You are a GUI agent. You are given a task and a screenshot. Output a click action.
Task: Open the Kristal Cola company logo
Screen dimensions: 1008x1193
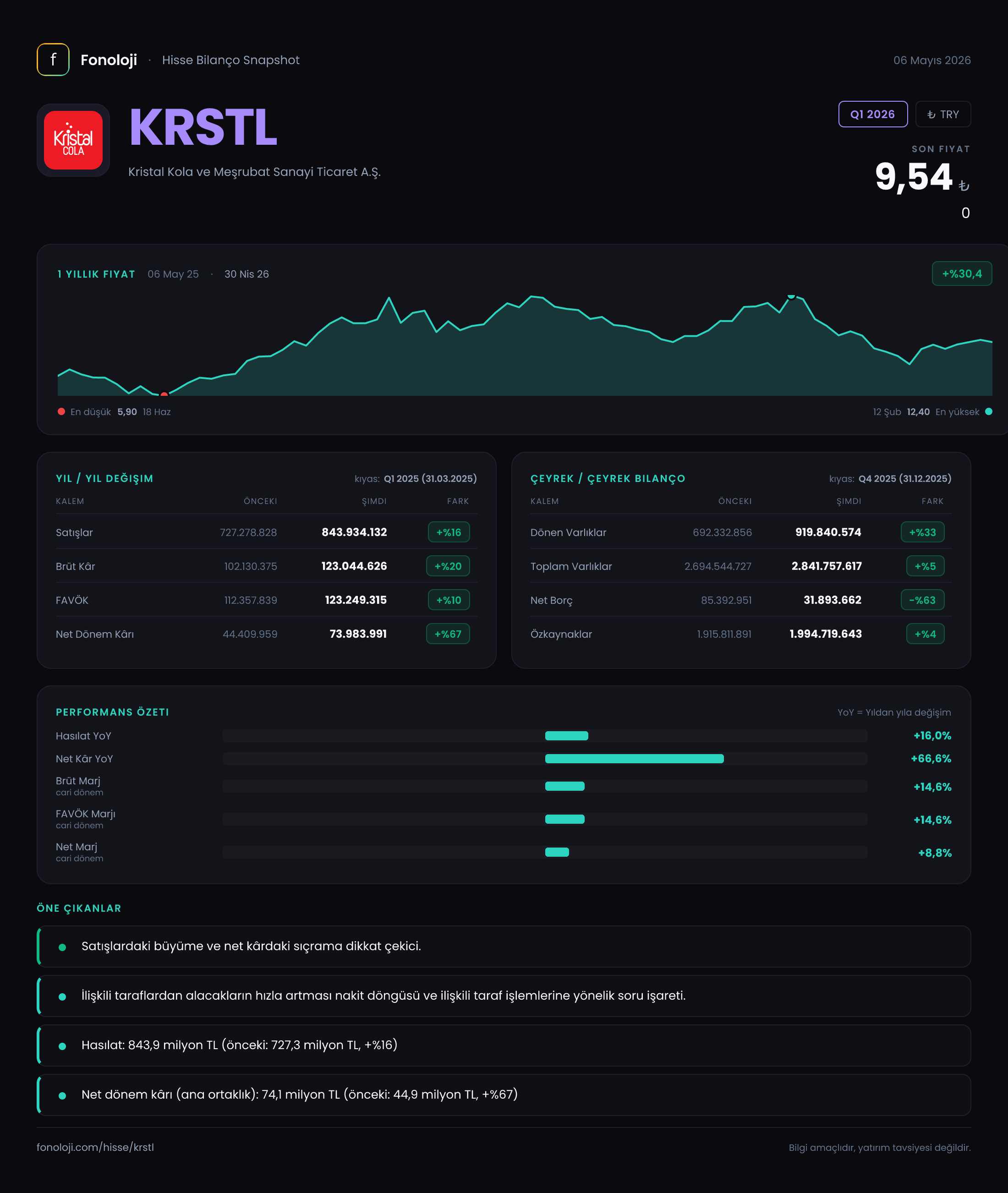pos(73,140)
